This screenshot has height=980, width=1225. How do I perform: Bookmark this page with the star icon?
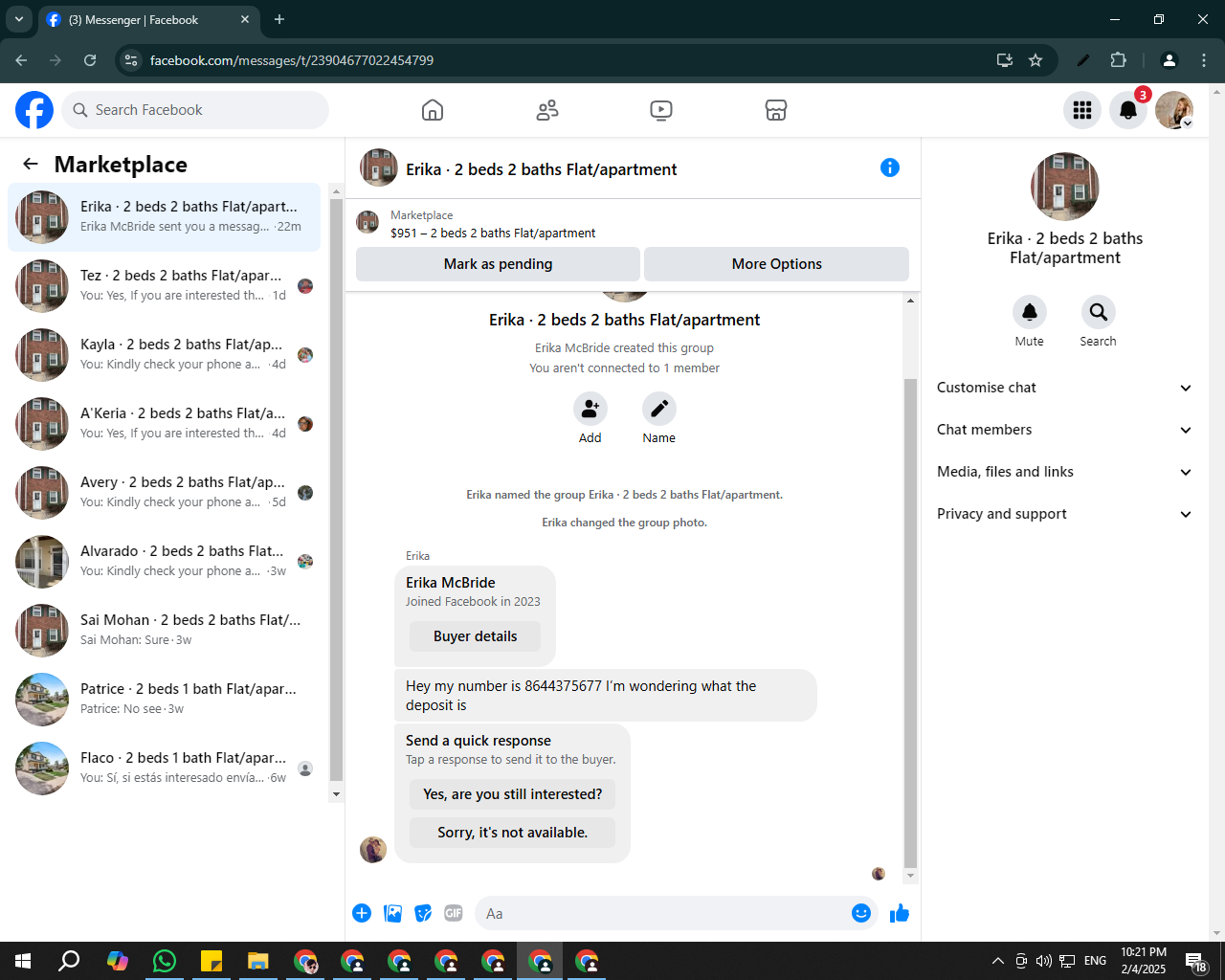click(x=1036, y=60)
